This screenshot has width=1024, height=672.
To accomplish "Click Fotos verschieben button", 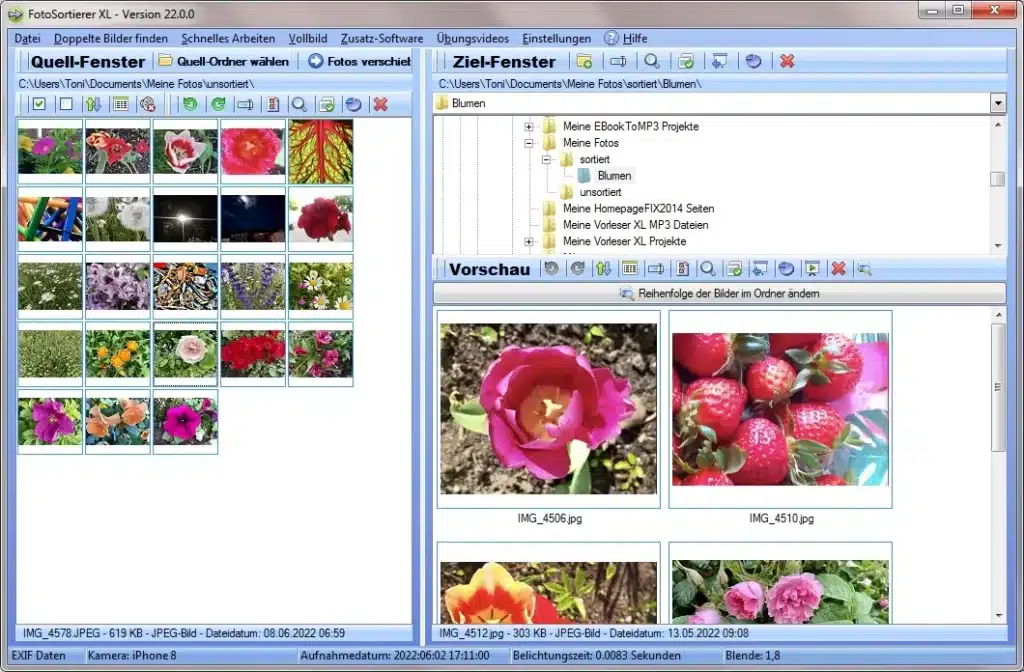I will point(360,61).
